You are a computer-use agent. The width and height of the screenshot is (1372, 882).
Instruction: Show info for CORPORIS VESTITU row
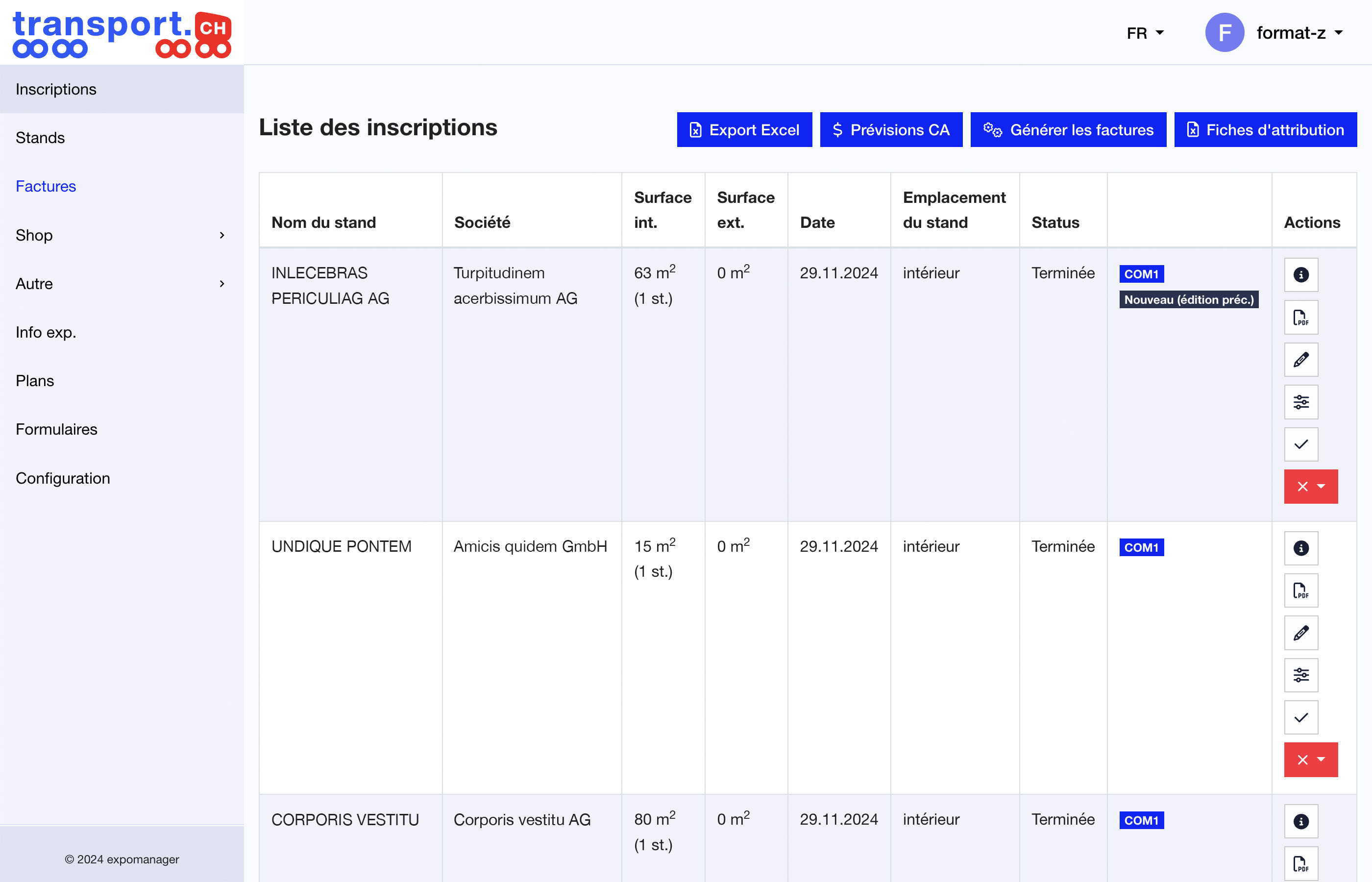pyautogui.click(x=1300, y=821)
